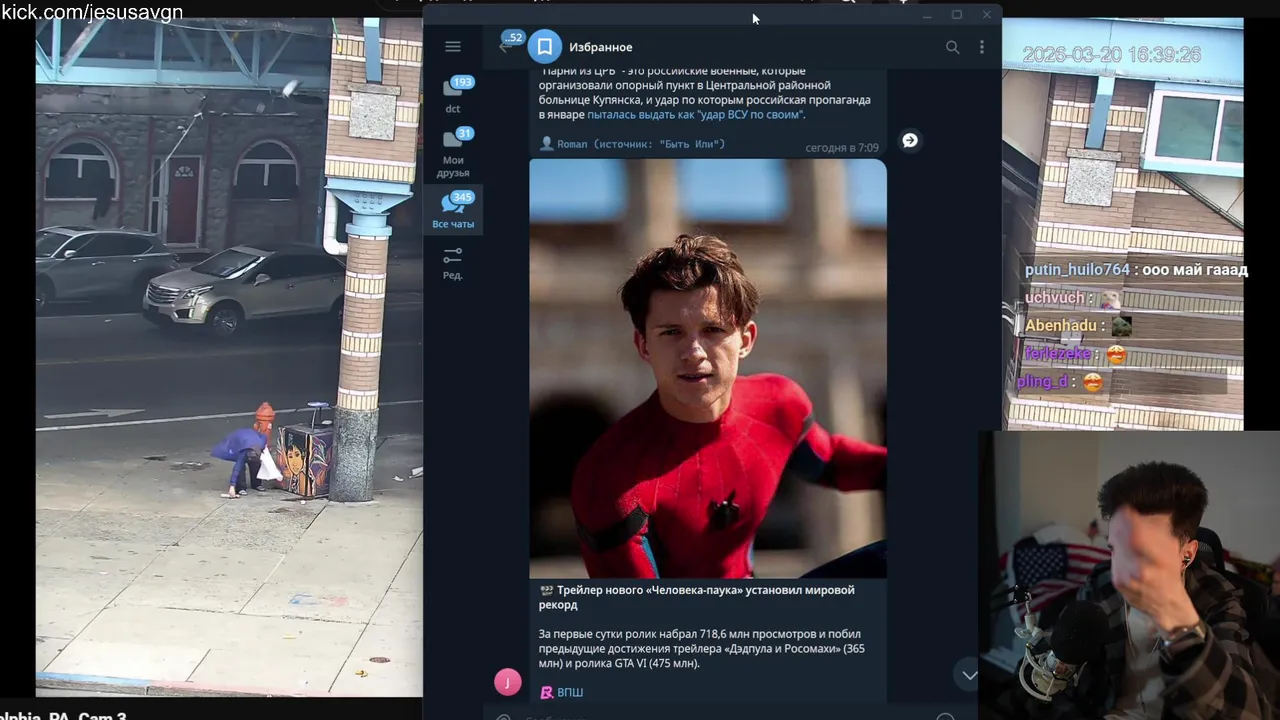Switch to the Все чаты folder
This screenshot has height=720, width=1280.
tap(453, 211)
